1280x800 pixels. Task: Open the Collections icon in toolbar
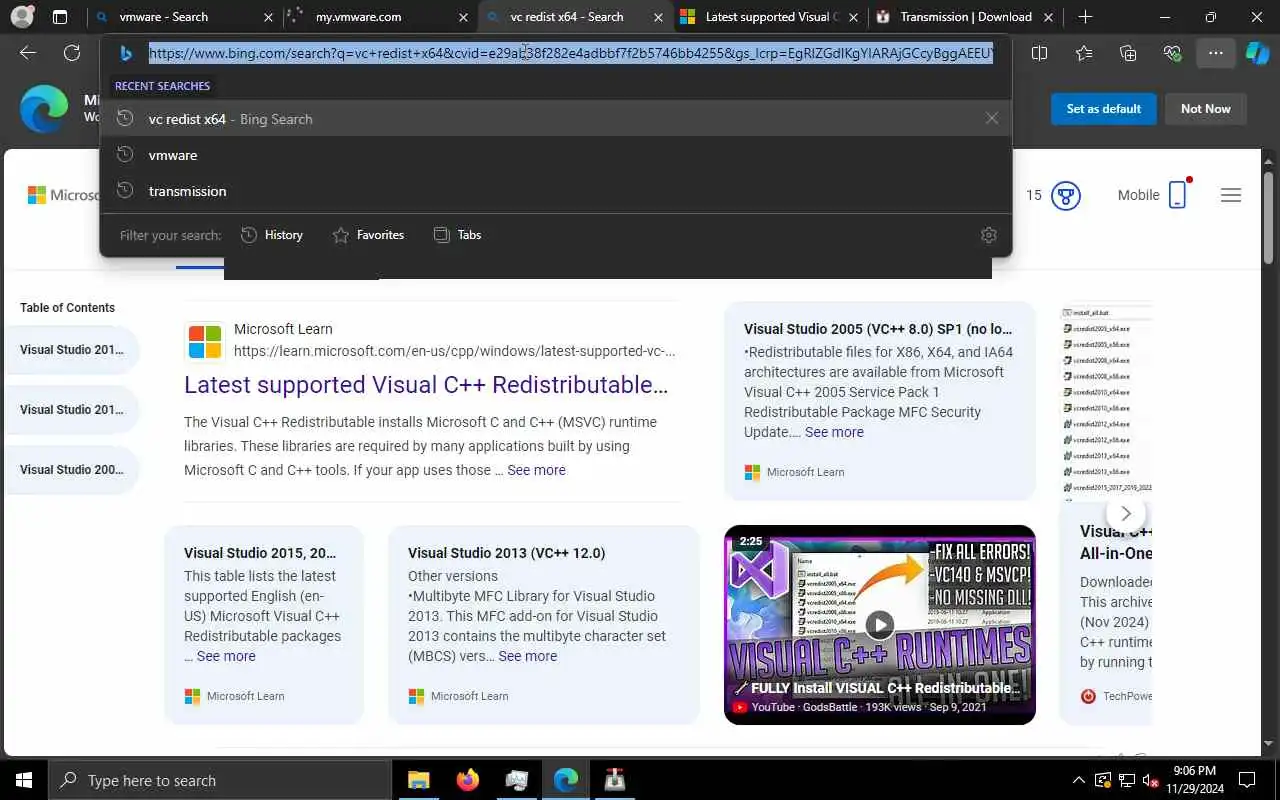click(1128, 54)
